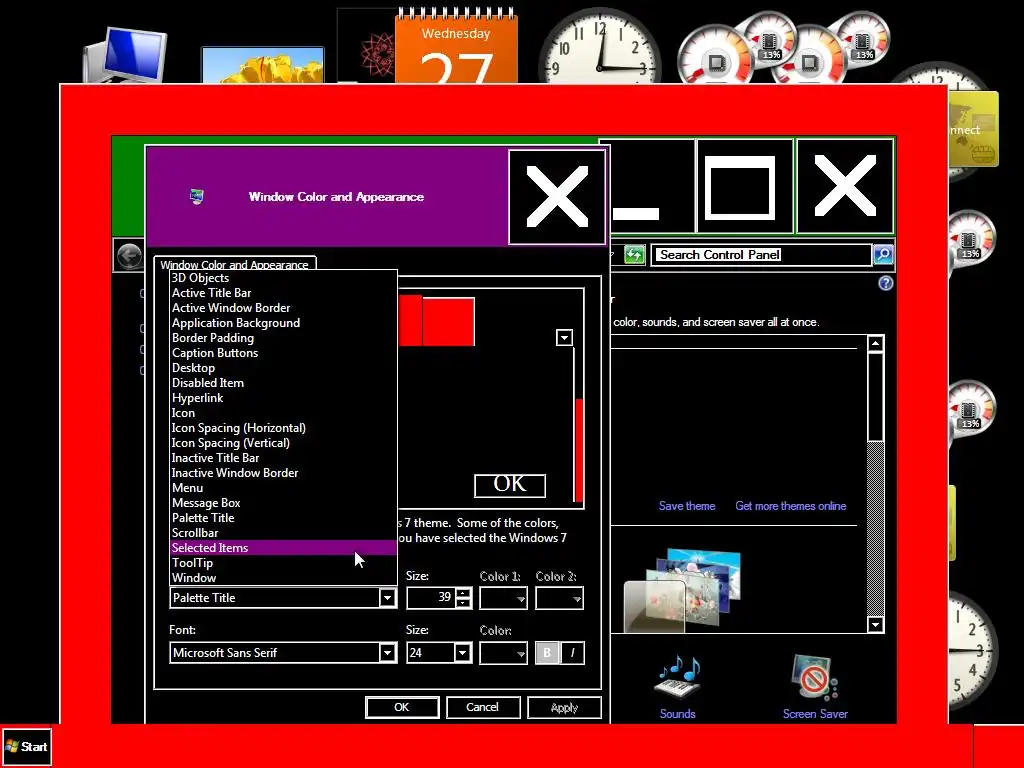The image size is (1024, 768).
Task: Pick Active Window Border option
Action: (x=283, y=308)
